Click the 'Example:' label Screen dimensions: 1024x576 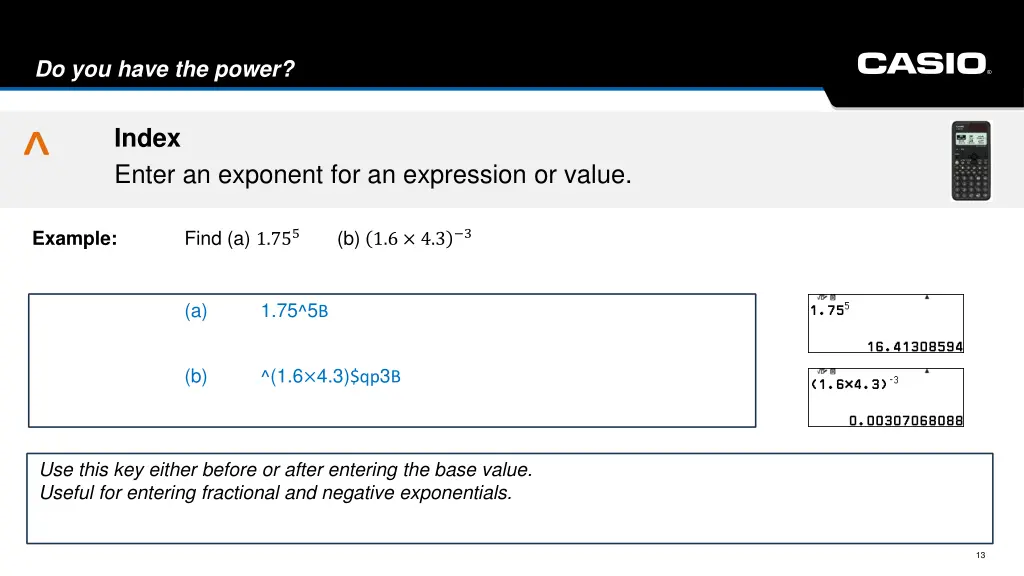74,238
